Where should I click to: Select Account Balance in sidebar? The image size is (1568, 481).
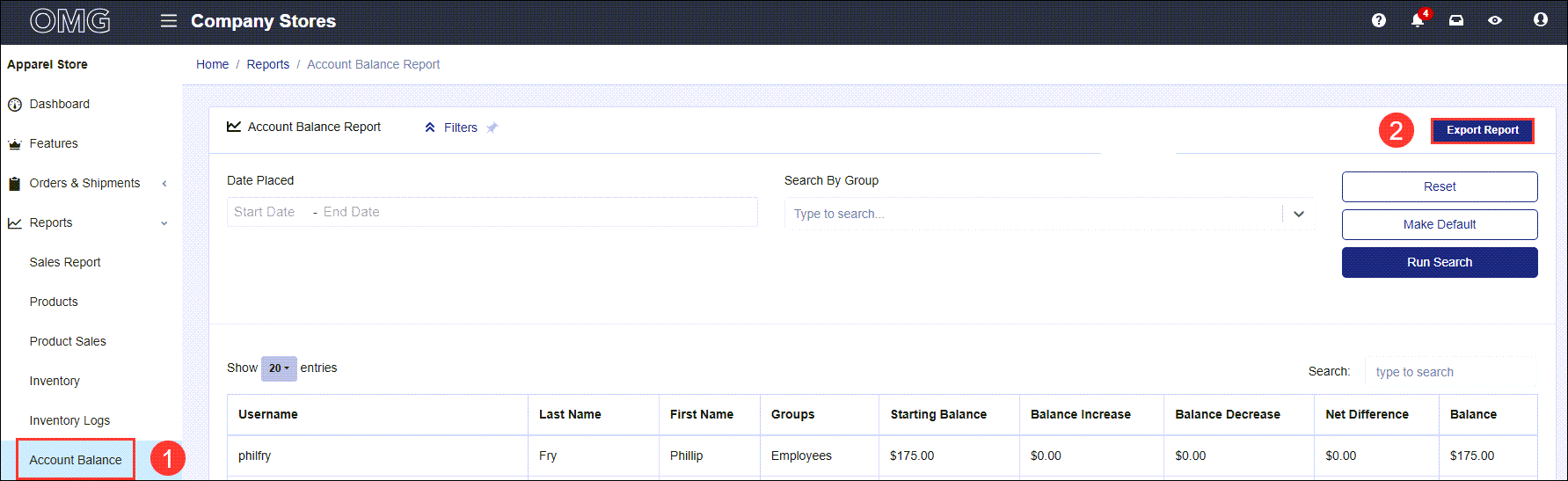[x=76, y=460]
